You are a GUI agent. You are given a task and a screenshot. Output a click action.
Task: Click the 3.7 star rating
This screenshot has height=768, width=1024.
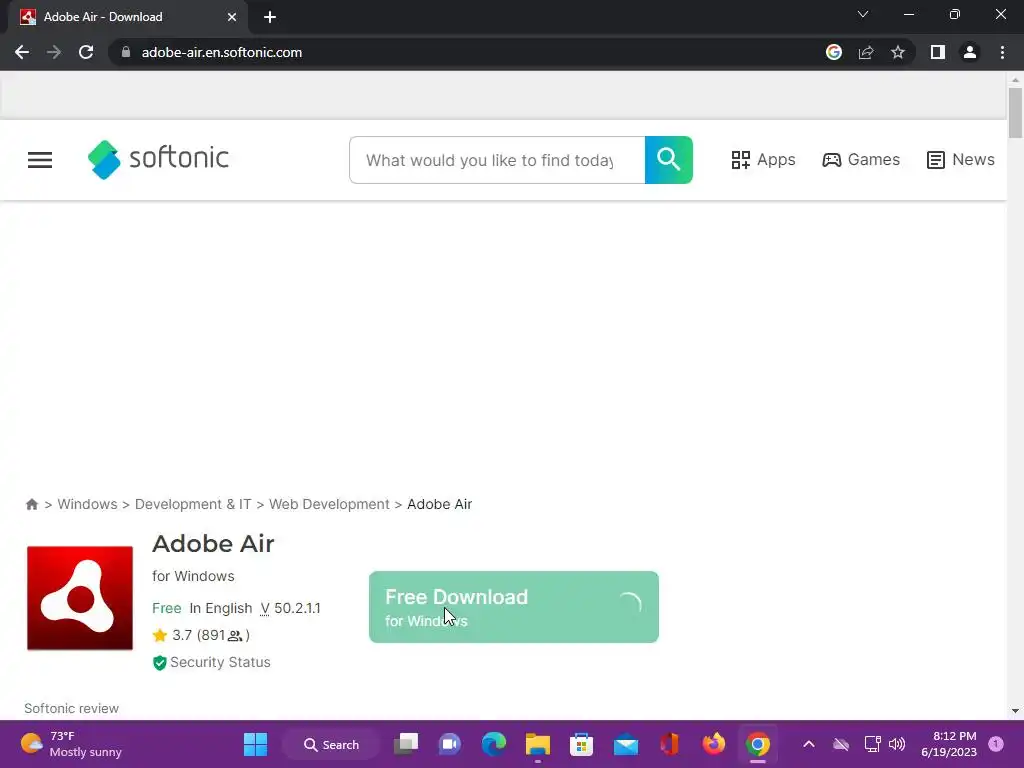(200, 635)
